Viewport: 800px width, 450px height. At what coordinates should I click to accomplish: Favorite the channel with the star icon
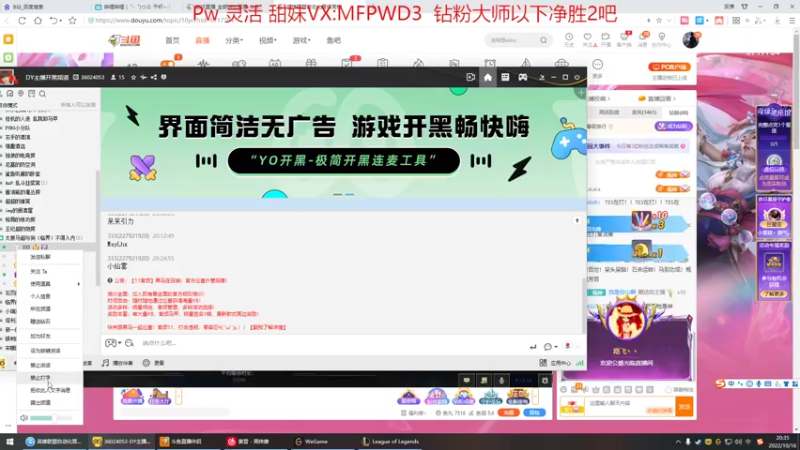(134, 78)
